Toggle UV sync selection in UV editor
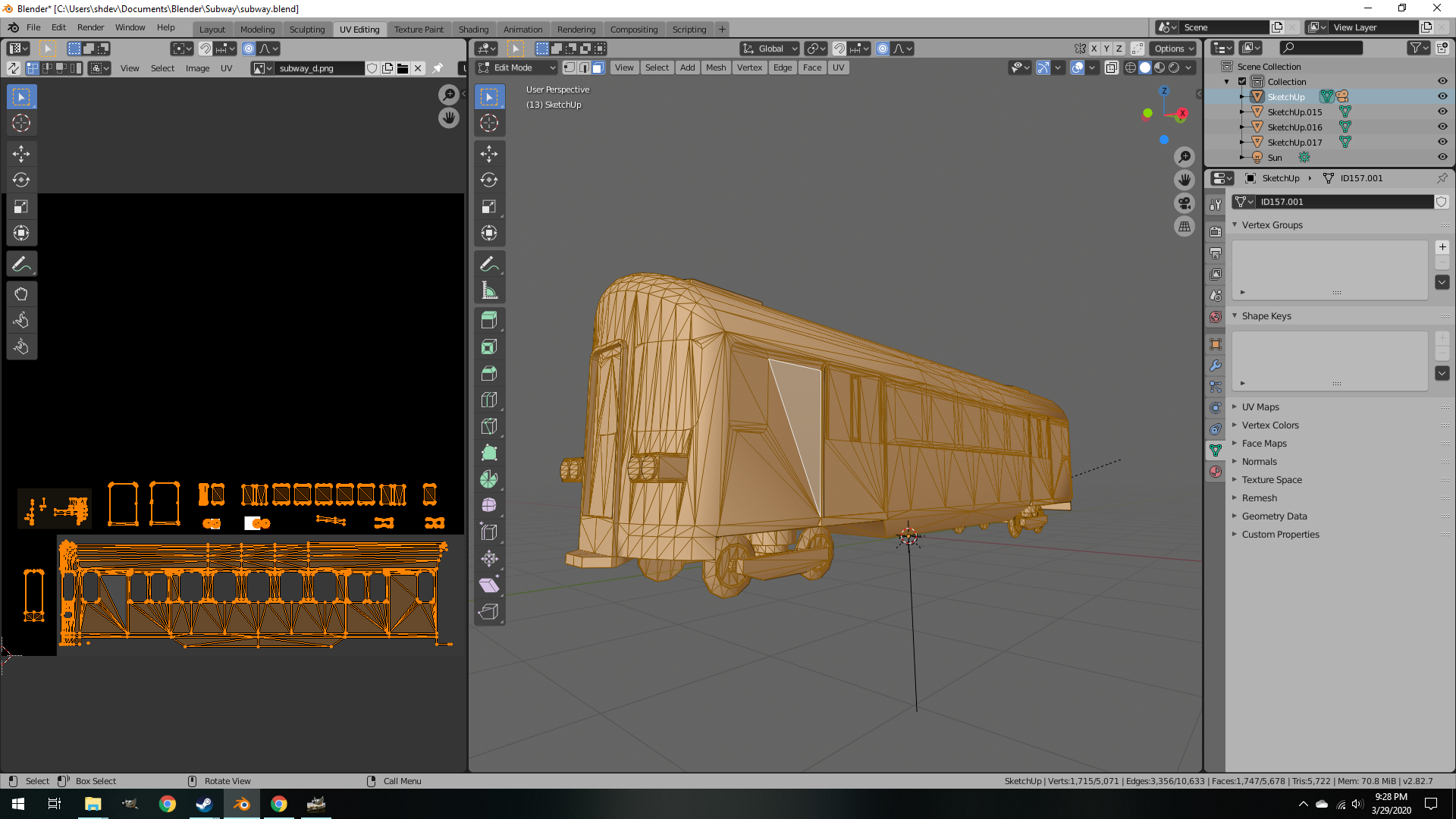1456x819 pixels. [x=14, y=68]
